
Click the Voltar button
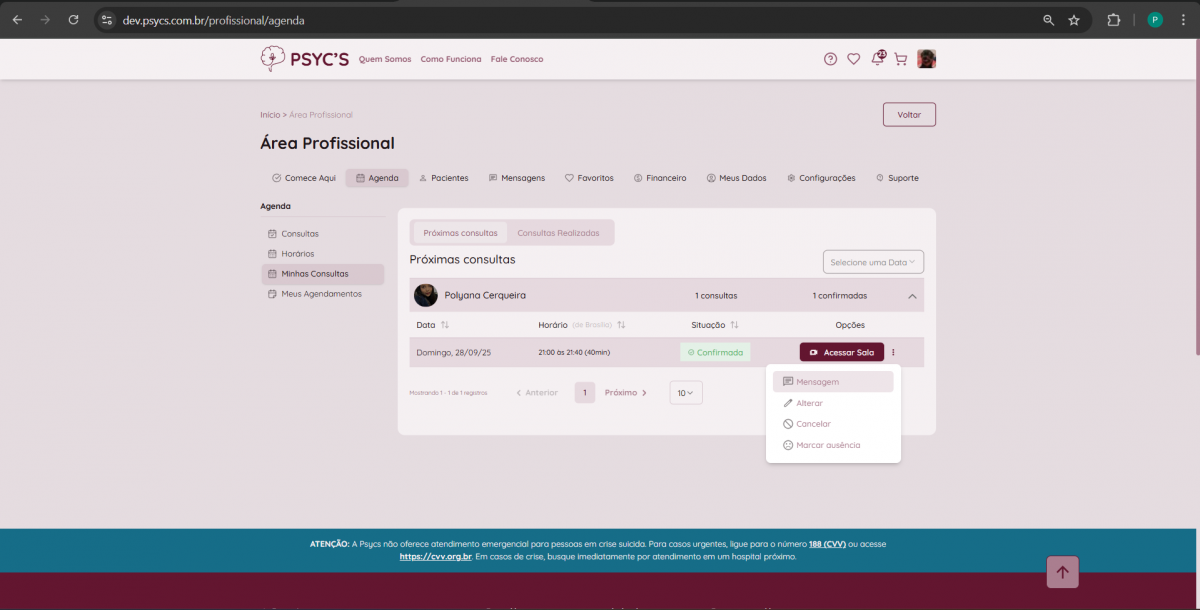click(908, 115)
